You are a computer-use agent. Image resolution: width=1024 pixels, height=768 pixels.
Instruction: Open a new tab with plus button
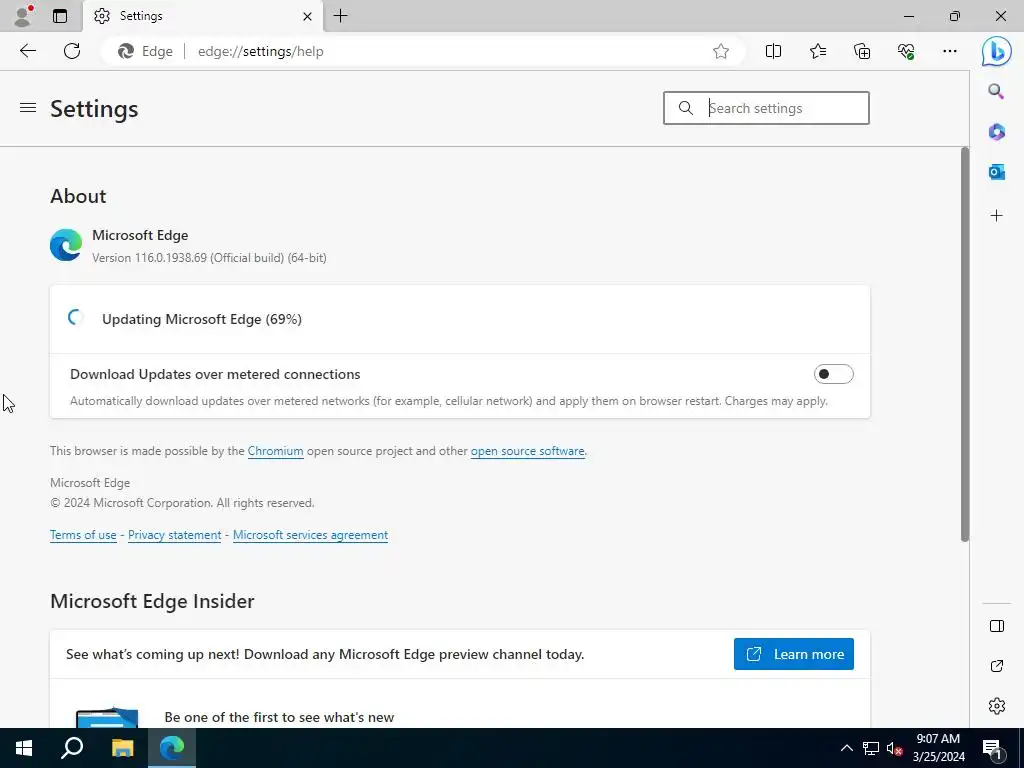pos(340,16)
